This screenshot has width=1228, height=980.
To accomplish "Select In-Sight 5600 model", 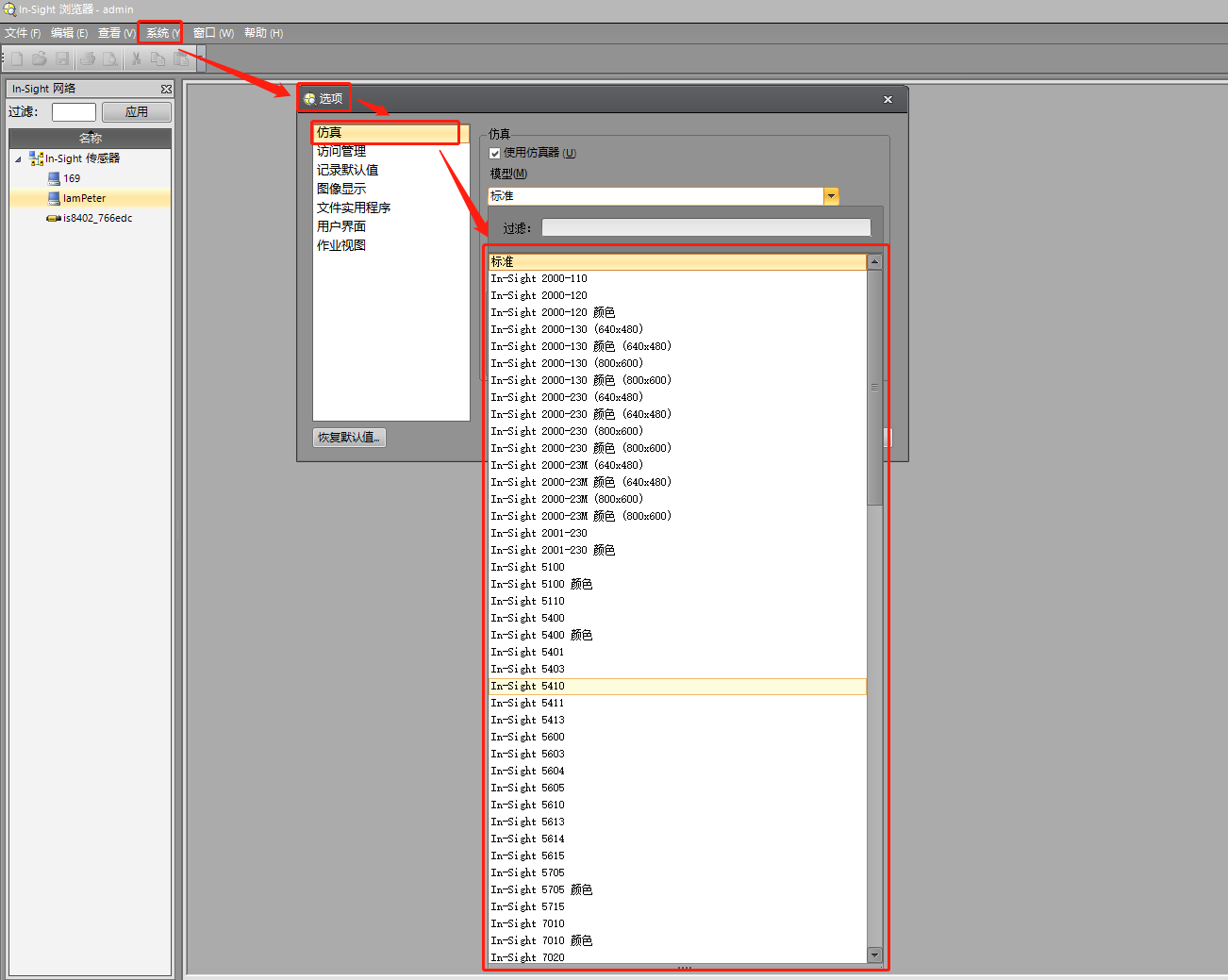I will [677, 738].
